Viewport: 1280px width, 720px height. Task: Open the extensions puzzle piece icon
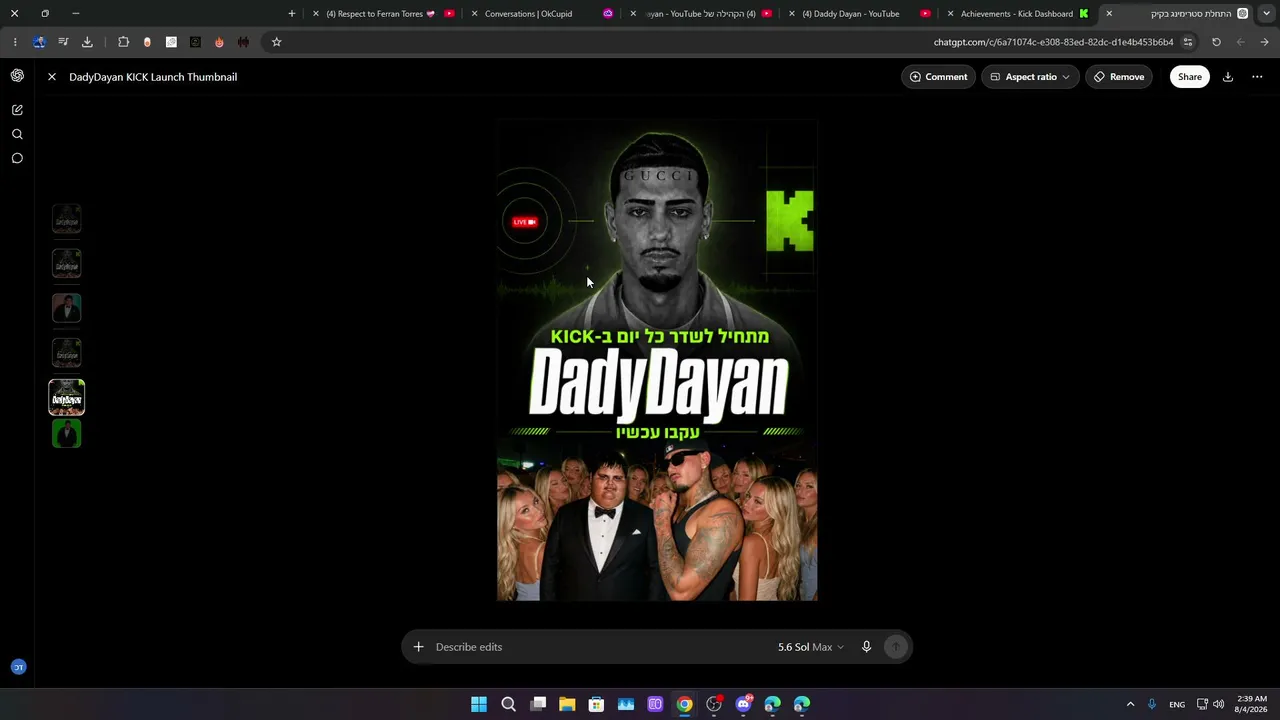tap(123, 42)
